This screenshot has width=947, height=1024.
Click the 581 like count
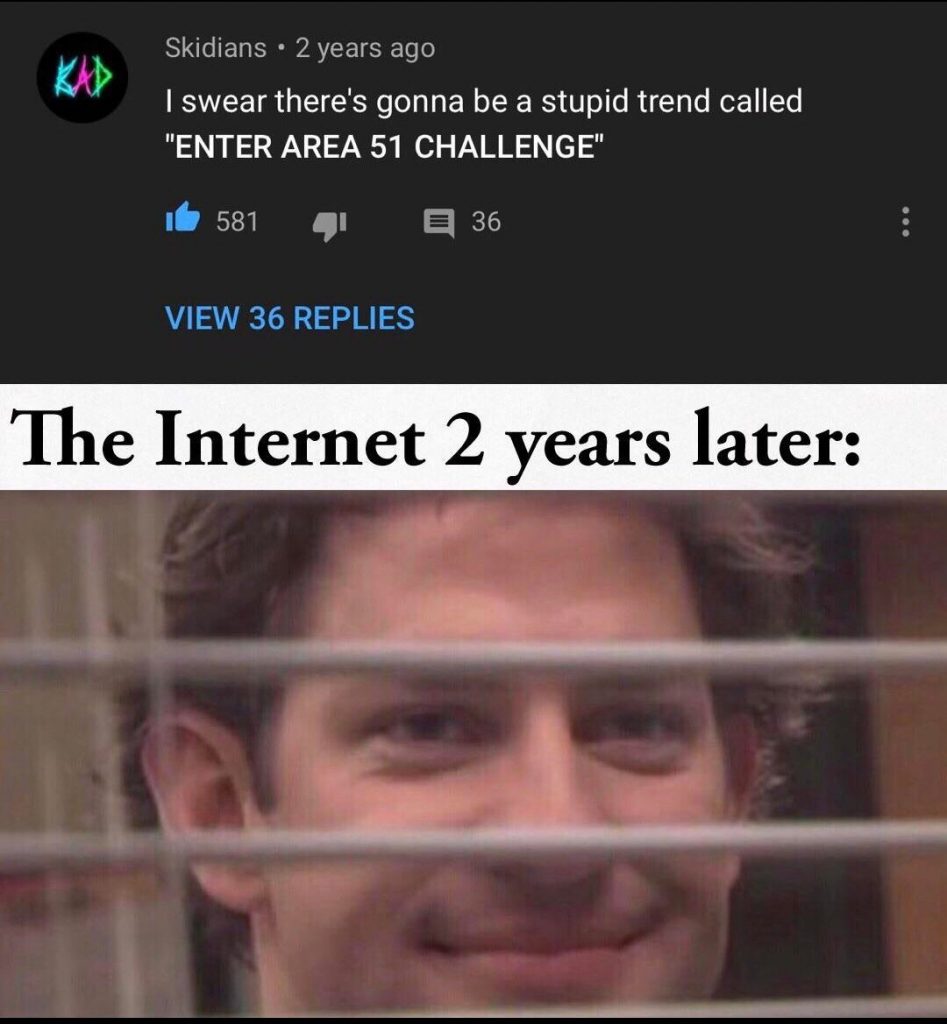[237, 221]
